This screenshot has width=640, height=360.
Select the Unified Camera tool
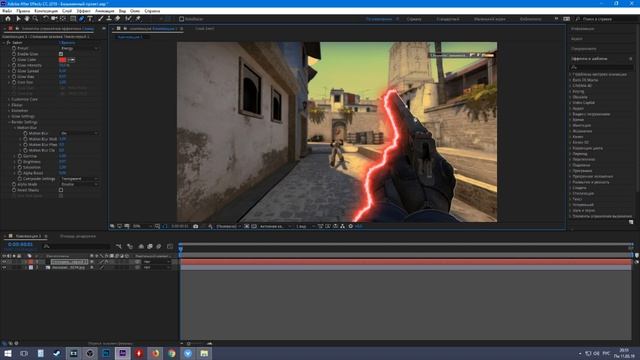pyautogui.click(x=54, y=19)
